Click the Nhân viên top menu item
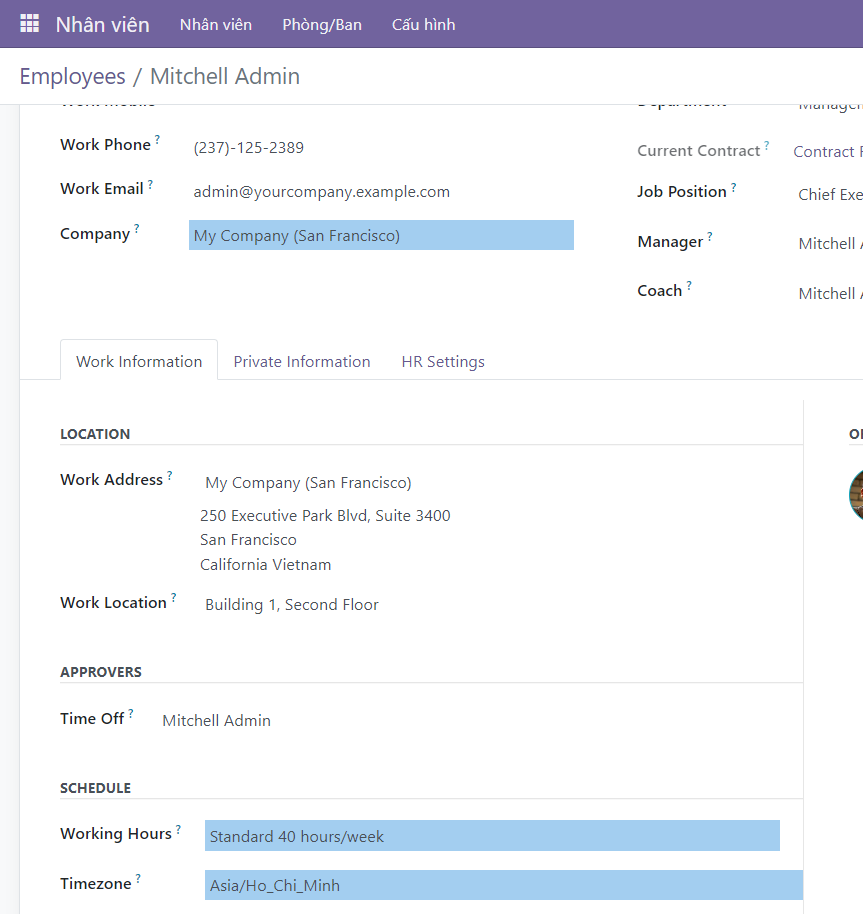This screenshot has width=863, height=914. click(216, 24)
